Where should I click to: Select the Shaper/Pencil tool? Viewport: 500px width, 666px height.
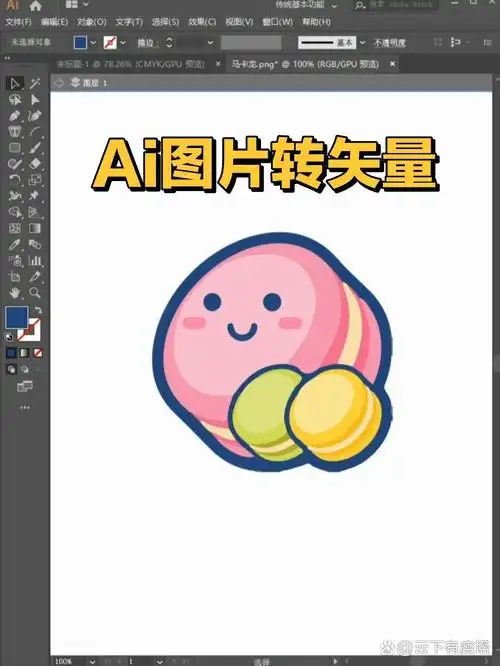pos(15,164)
